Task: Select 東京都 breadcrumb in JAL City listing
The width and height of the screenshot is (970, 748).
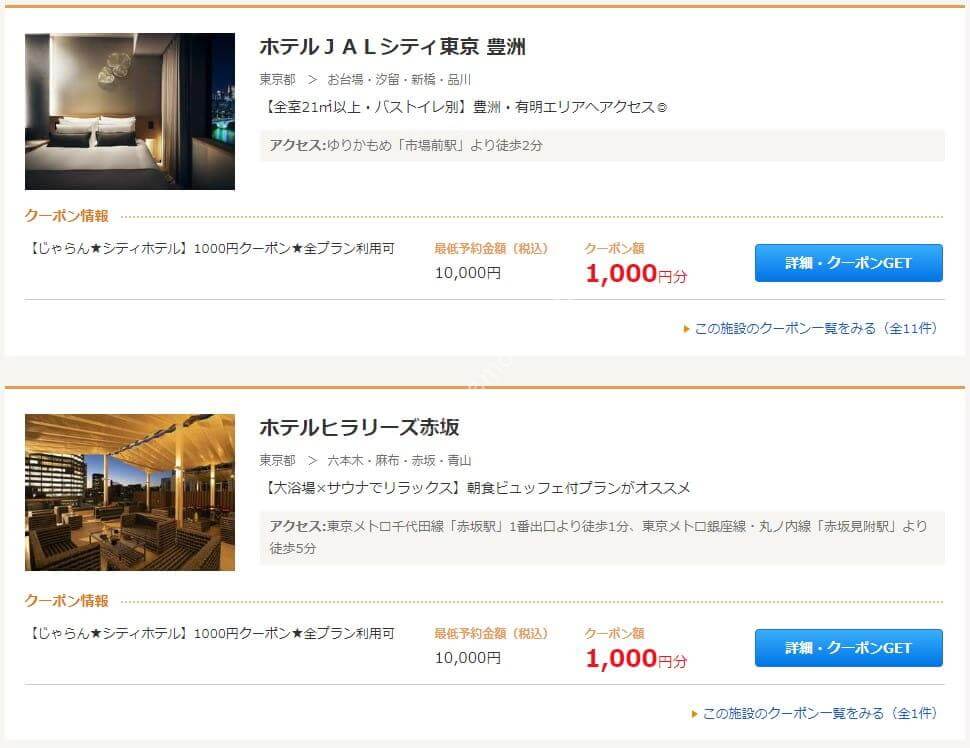Action: pyautogui.click(x=277, y=80)
